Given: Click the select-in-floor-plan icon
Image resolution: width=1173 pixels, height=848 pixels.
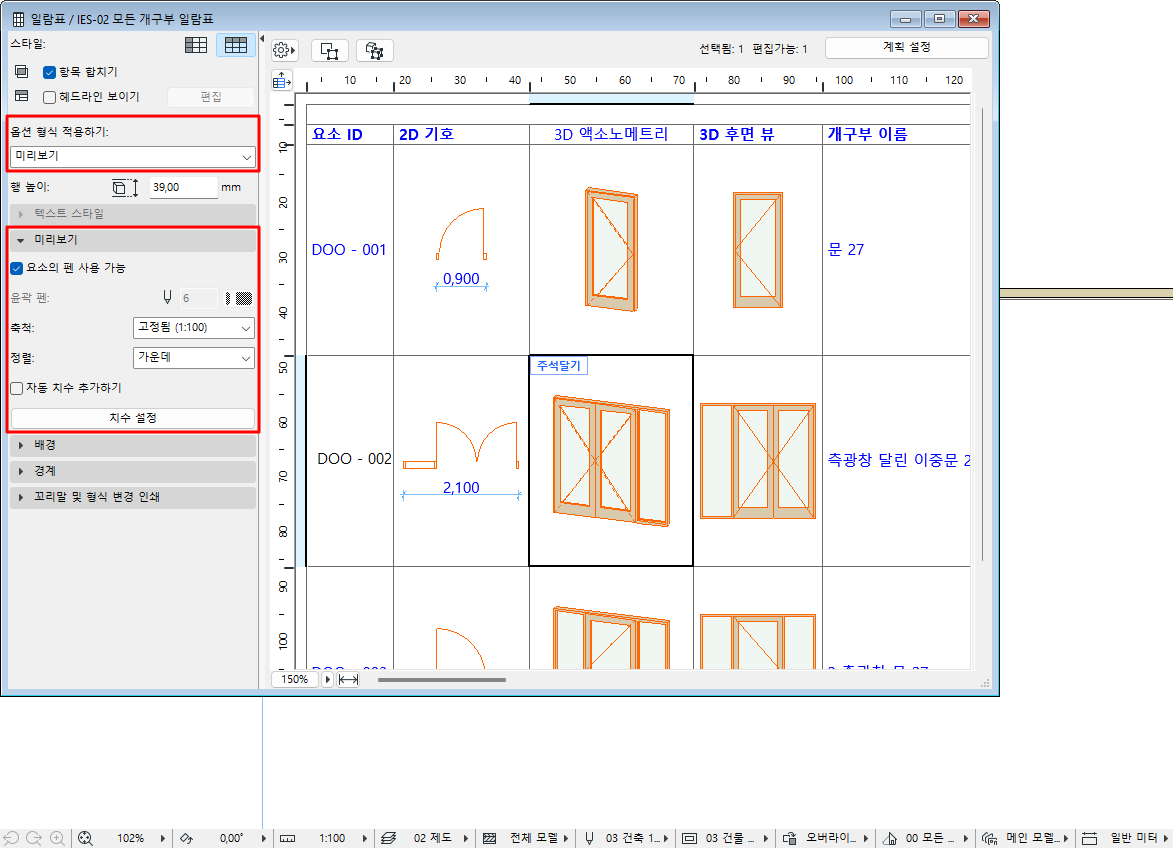Looking at the screenshot, I should [x=329, y=50].
